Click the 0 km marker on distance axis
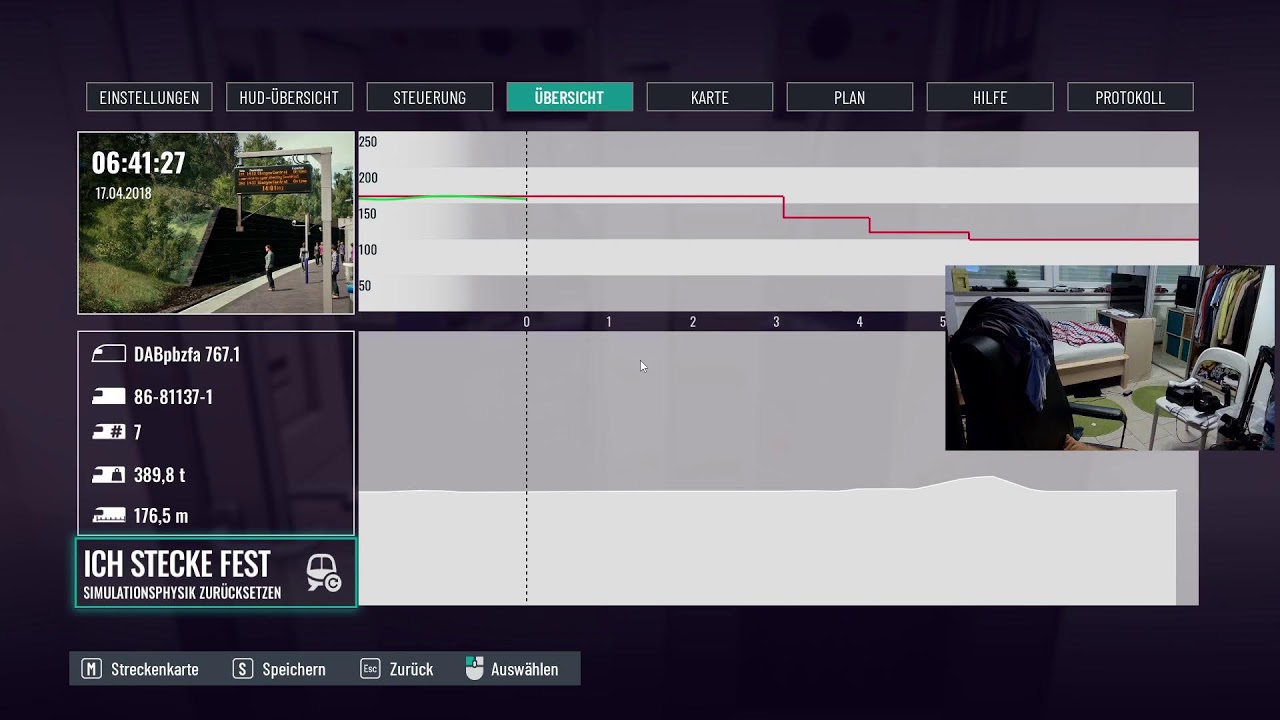Image resolution: width=1280 pixels, height=720 pixels. click(526, 322)
